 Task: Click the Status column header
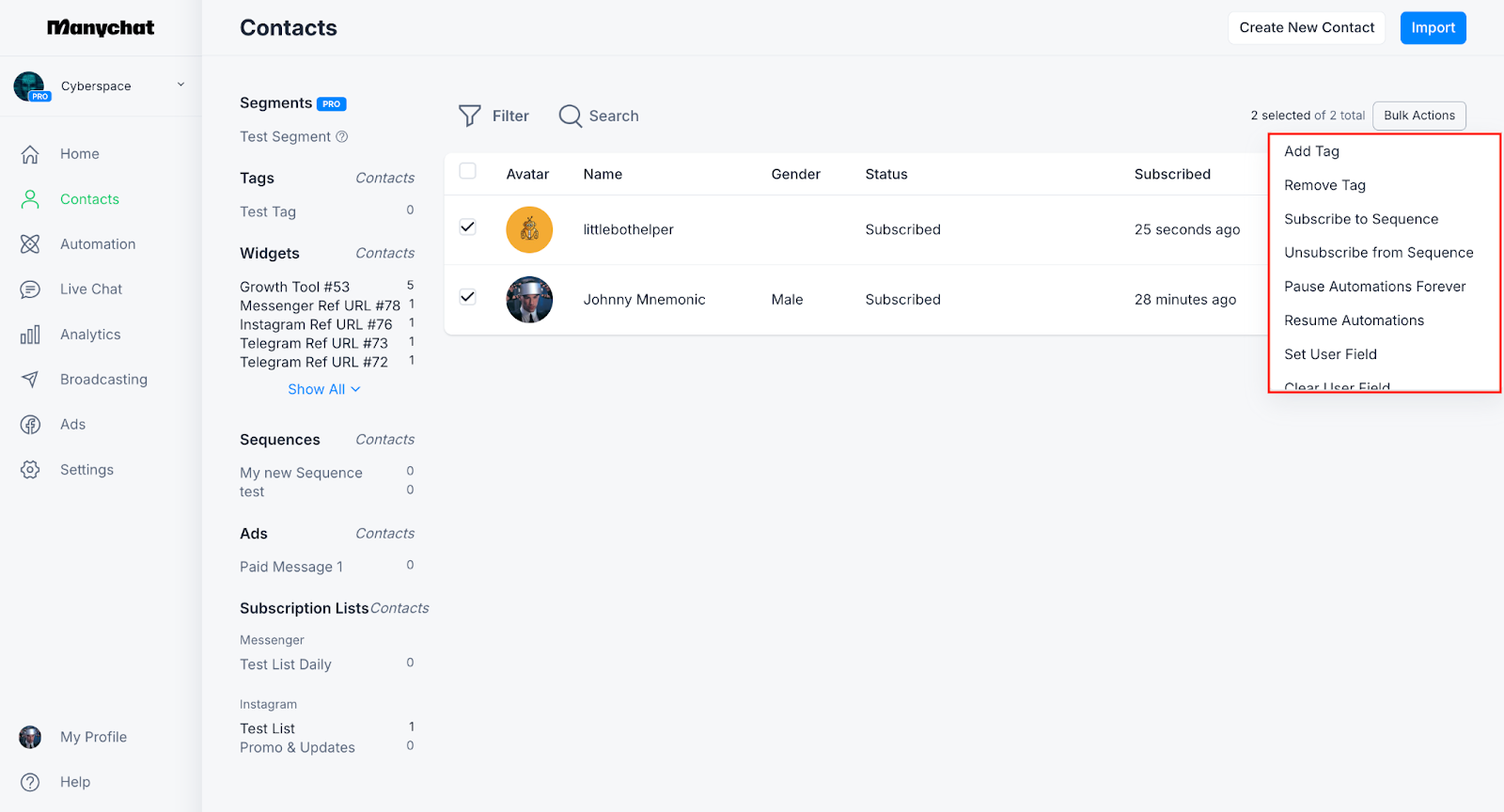(886, 174)
